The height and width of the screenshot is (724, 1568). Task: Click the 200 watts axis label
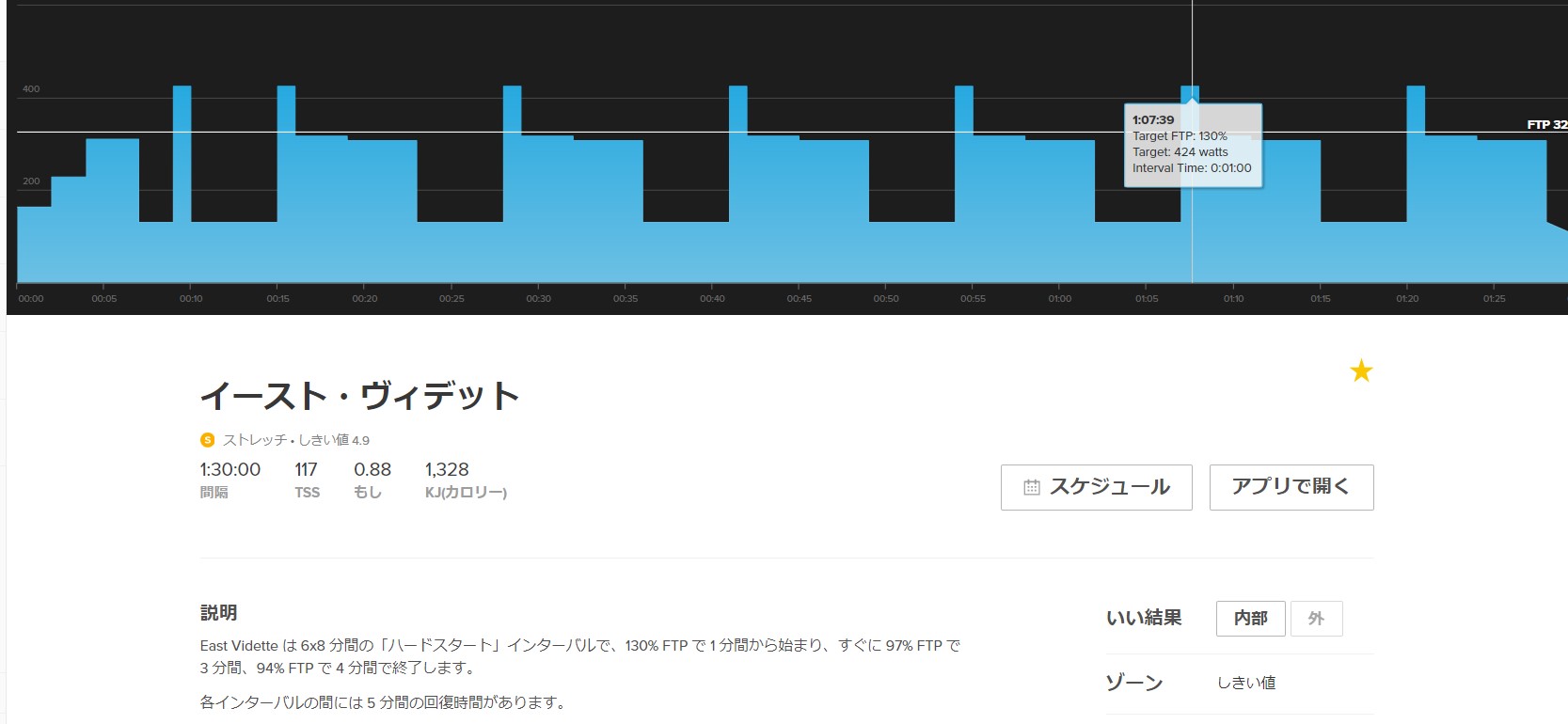[31, 181]
